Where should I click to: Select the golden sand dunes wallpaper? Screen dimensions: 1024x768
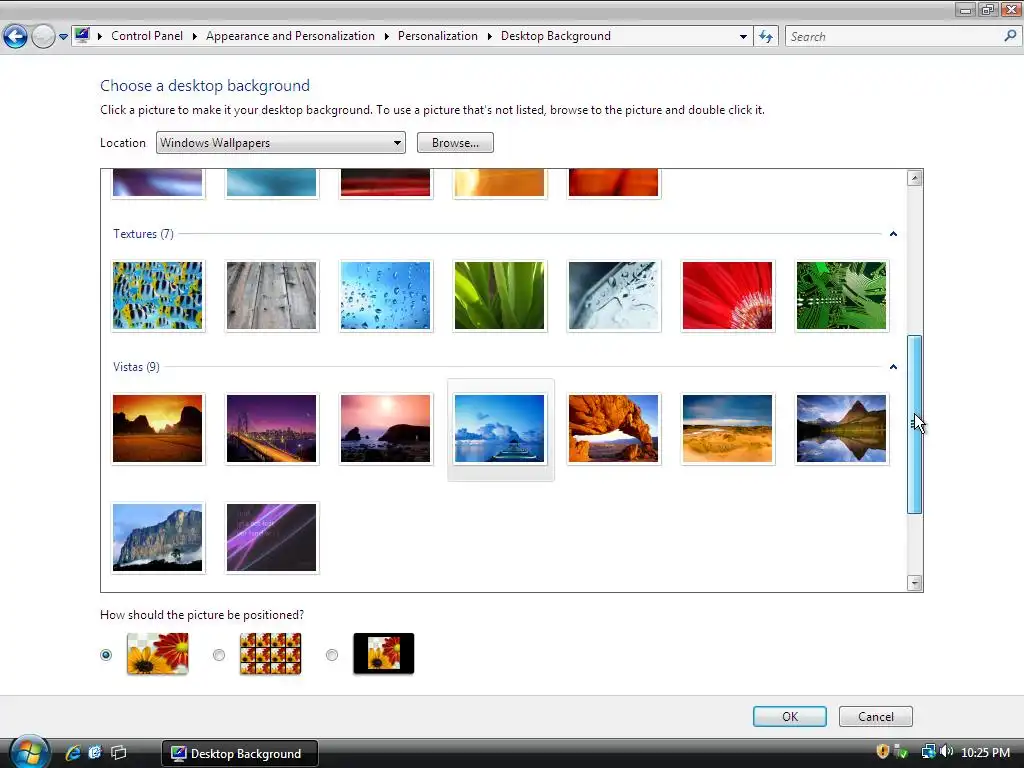pos(728,428)
